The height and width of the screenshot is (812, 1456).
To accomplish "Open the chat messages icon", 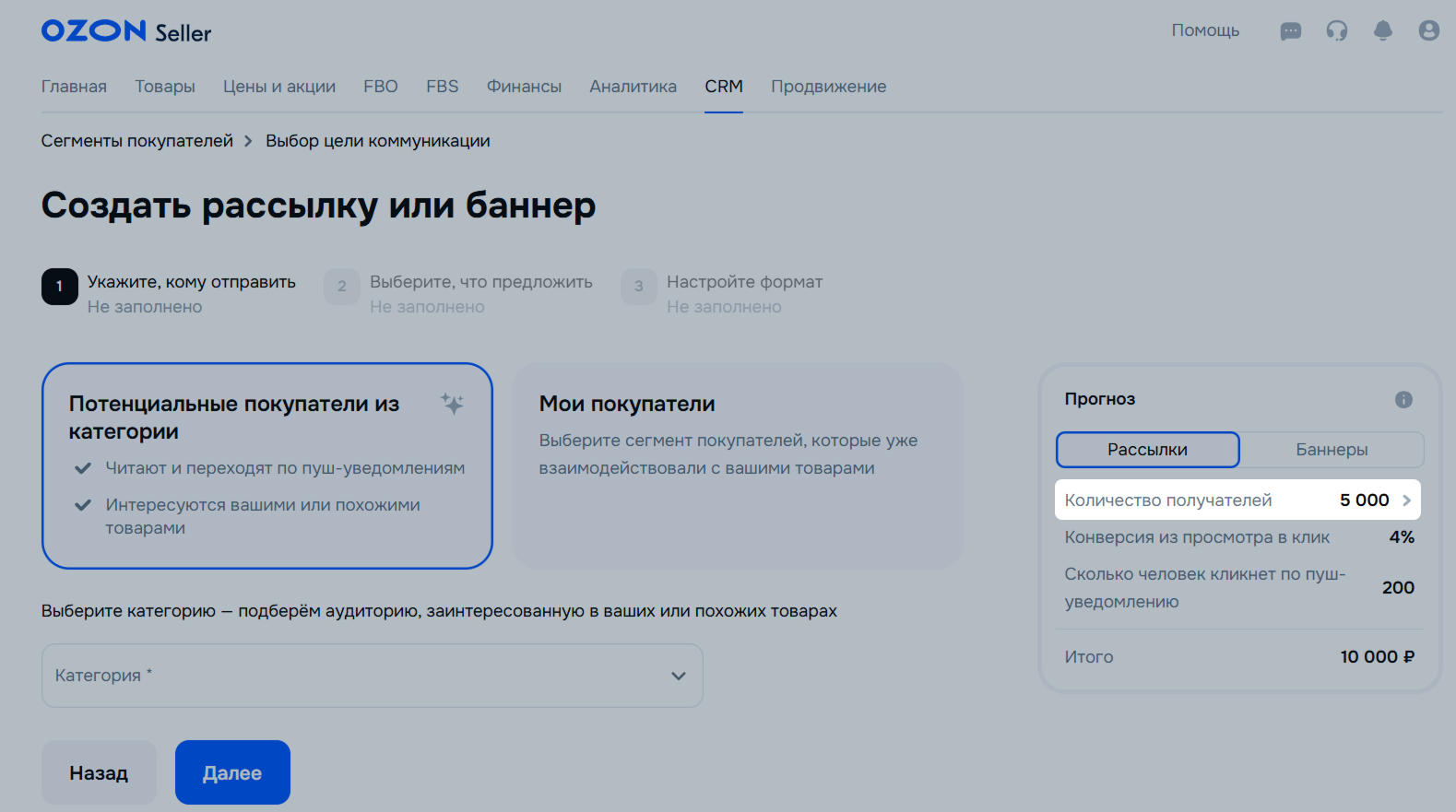I will 1290,31.
